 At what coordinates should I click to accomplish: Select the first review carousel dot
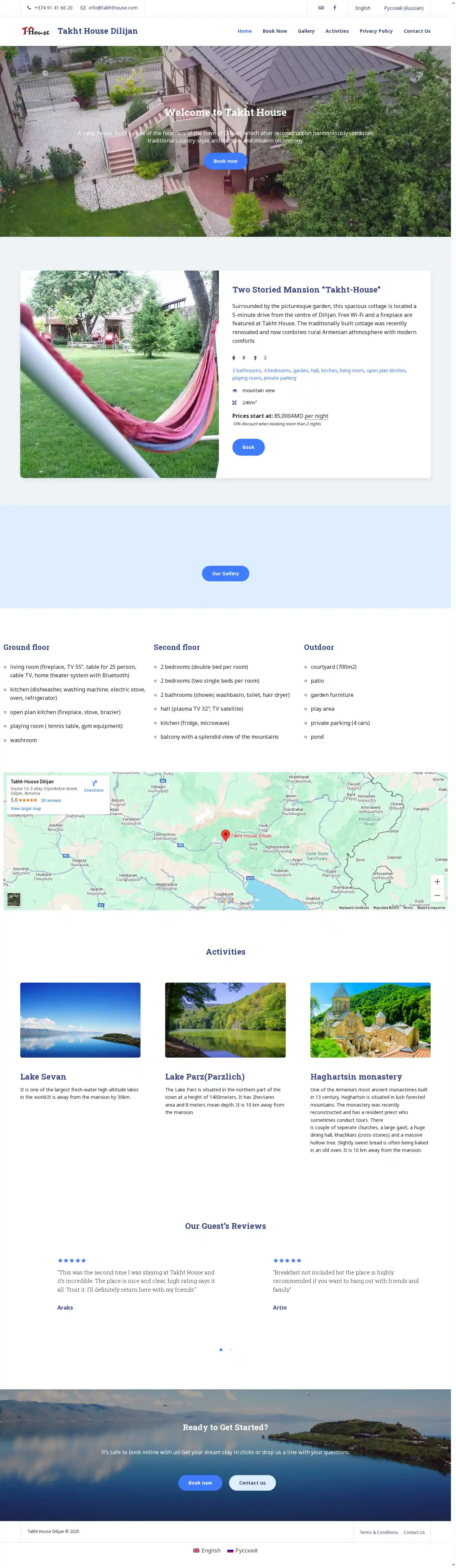(220, 1349)
